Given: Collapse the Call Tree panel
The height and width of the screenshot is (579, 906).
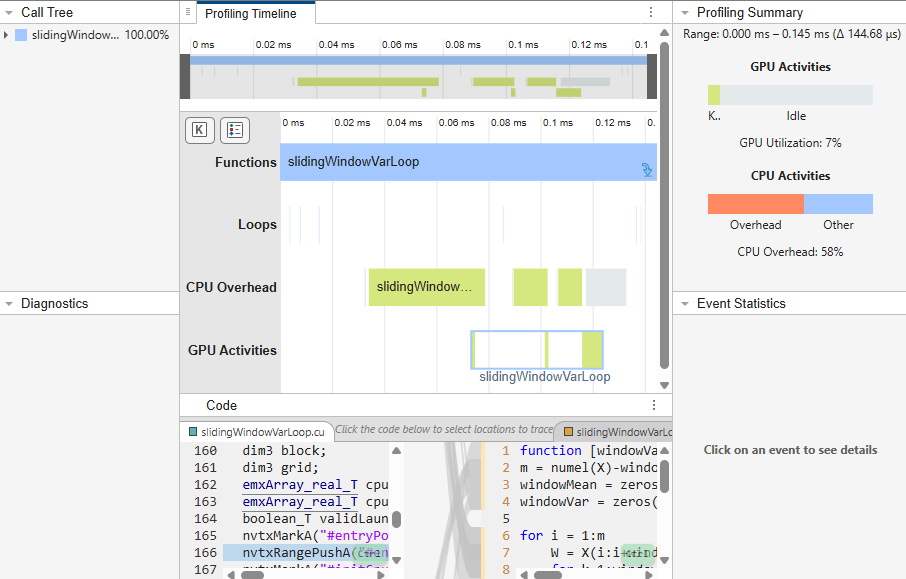Looking at the screenshot, I should 9,13.
